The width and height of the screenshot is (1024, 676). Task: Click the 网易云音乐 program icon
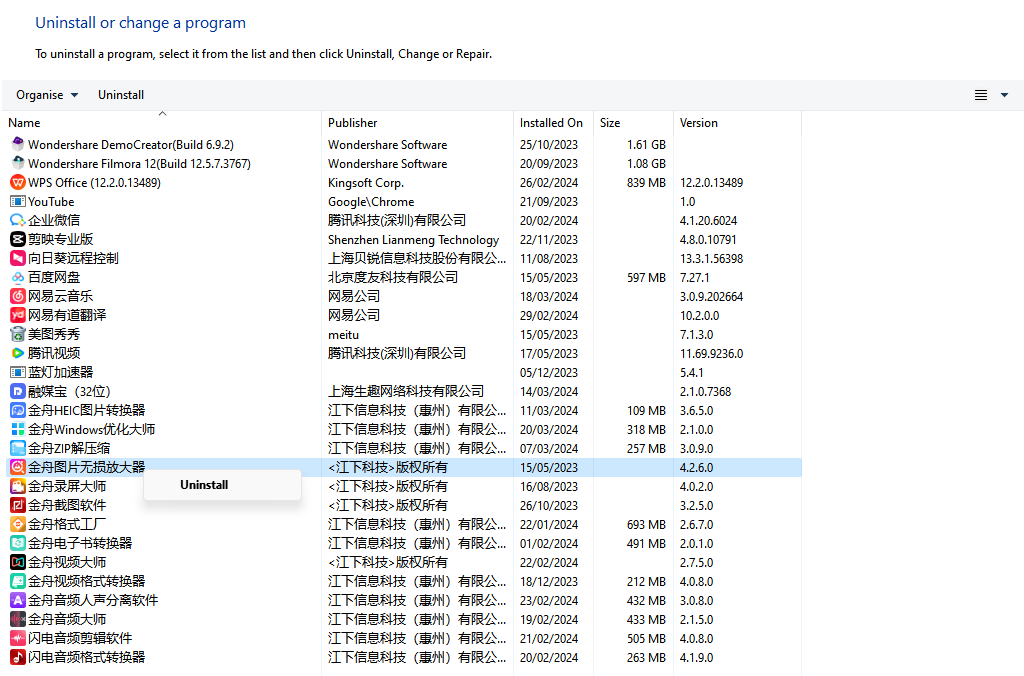coord(17,296)
